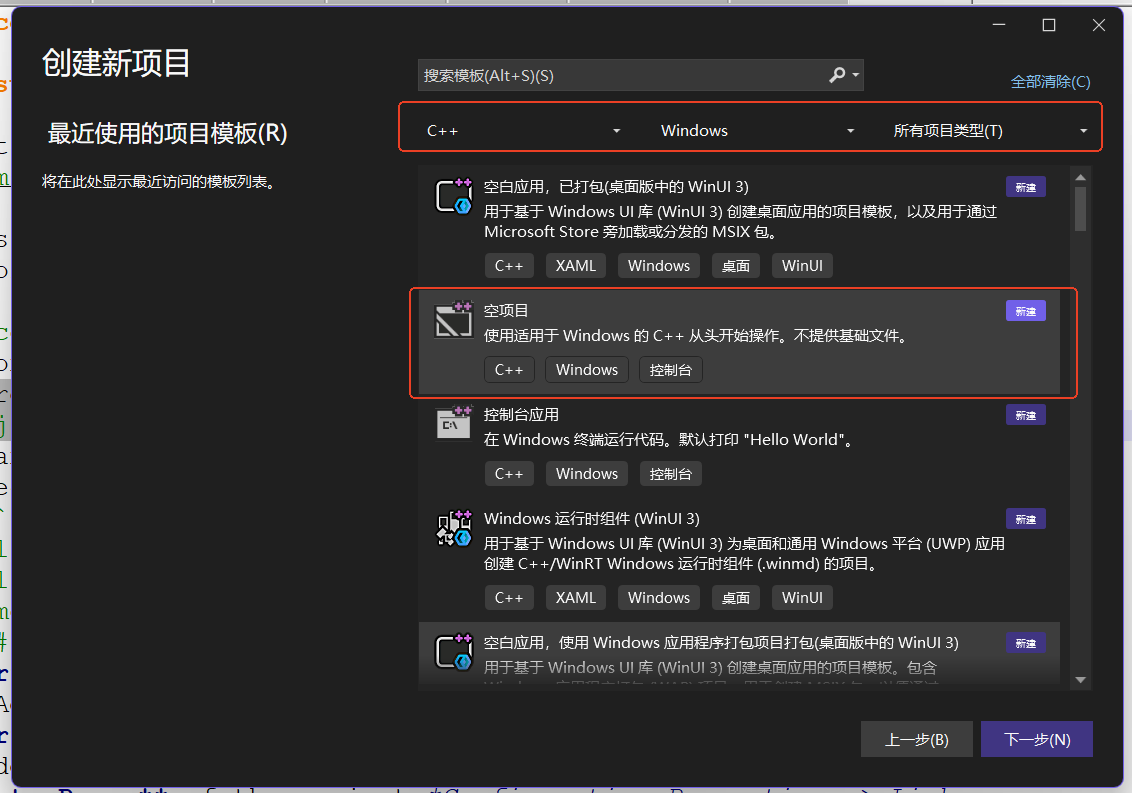The width and height of the screenshot is (1132, 793).
Task: Open the 所有项目类型(T) dropdown
Action: (990, 131)
